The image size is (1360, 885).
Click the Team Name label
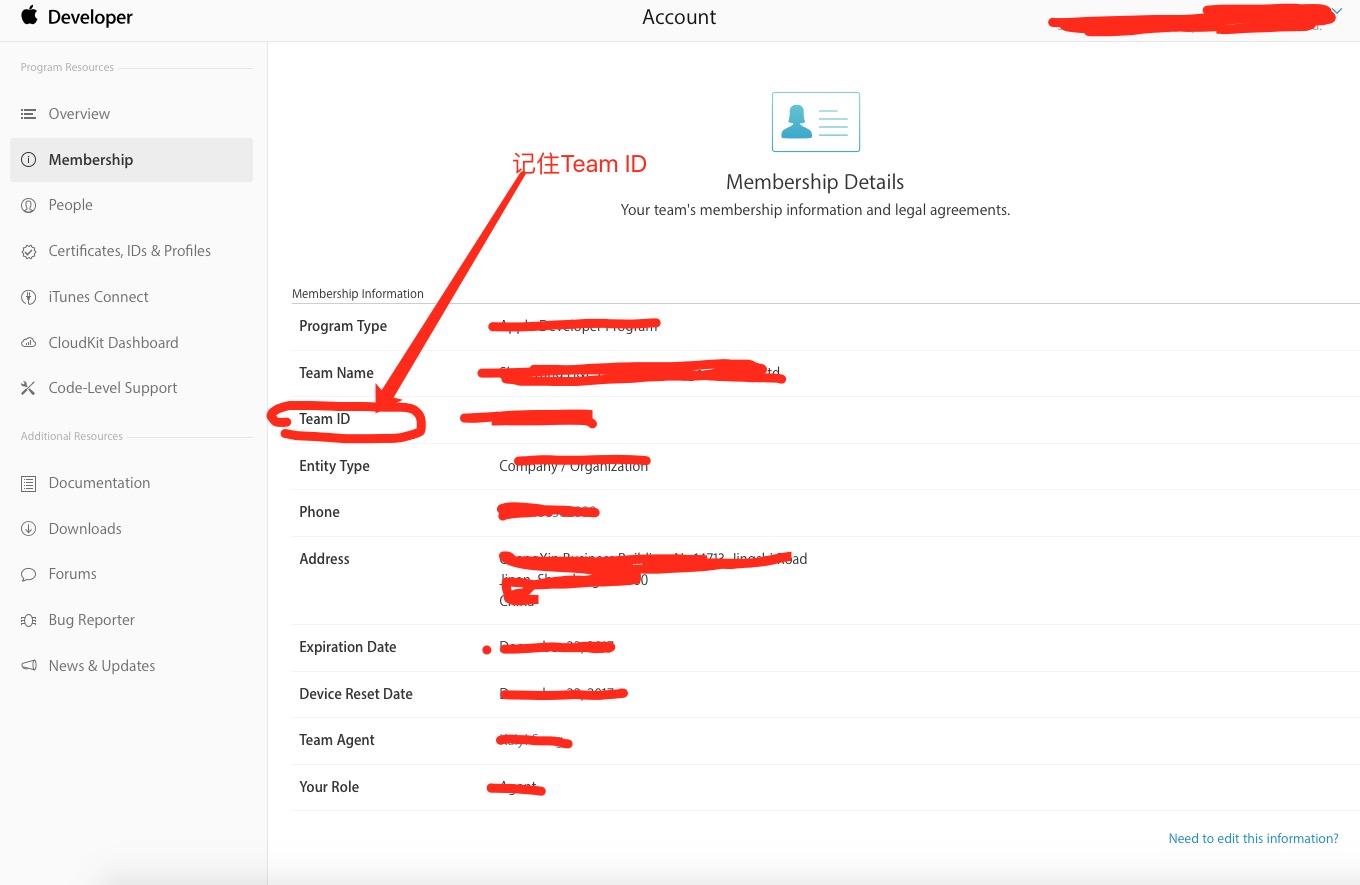tap(336, 373)
